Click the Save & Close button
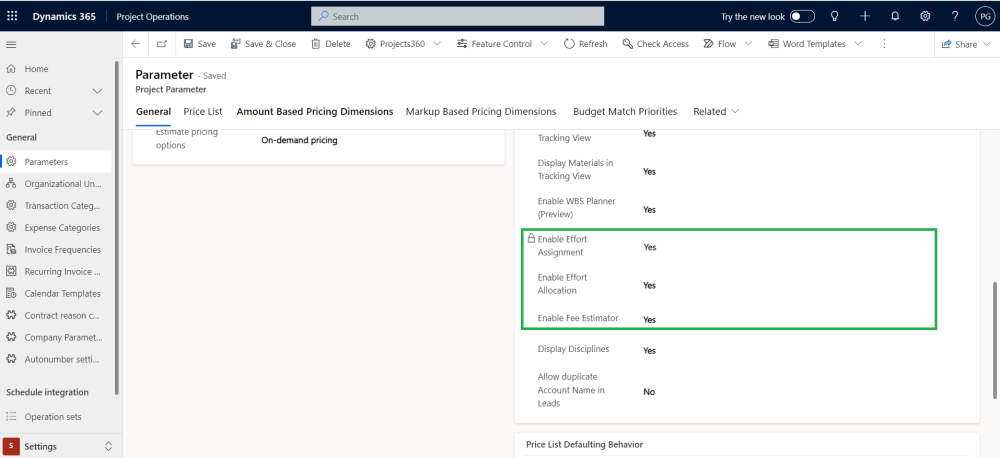1000x458 pixels. point(263,44)
